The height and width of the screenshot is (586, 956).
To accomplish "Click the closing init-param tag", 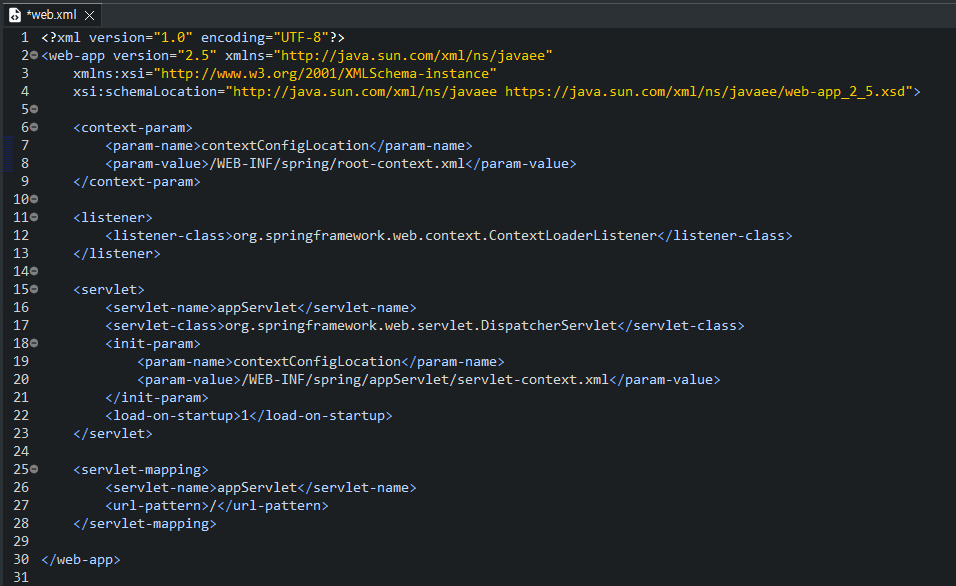I will (157, 398).
